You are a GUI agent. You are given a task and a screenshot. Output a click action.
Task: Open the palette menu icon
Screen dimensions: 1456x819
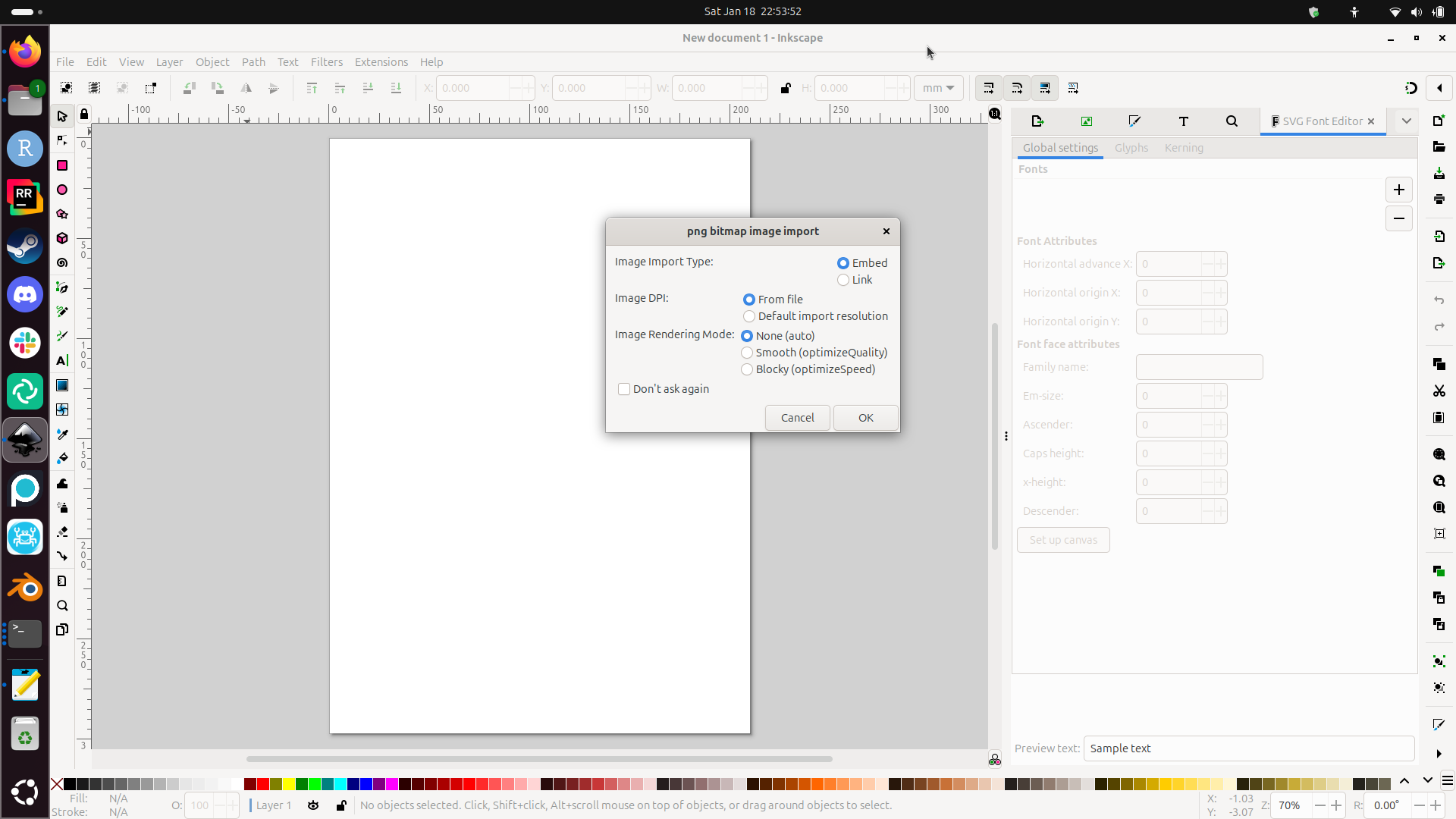point(1447,781)
